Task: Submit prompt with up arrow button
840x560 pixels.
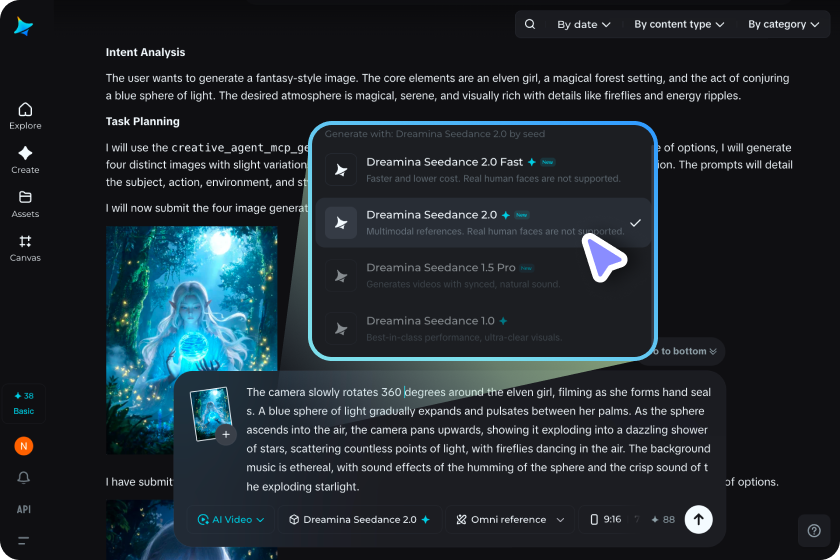Action: click(699, 519)
